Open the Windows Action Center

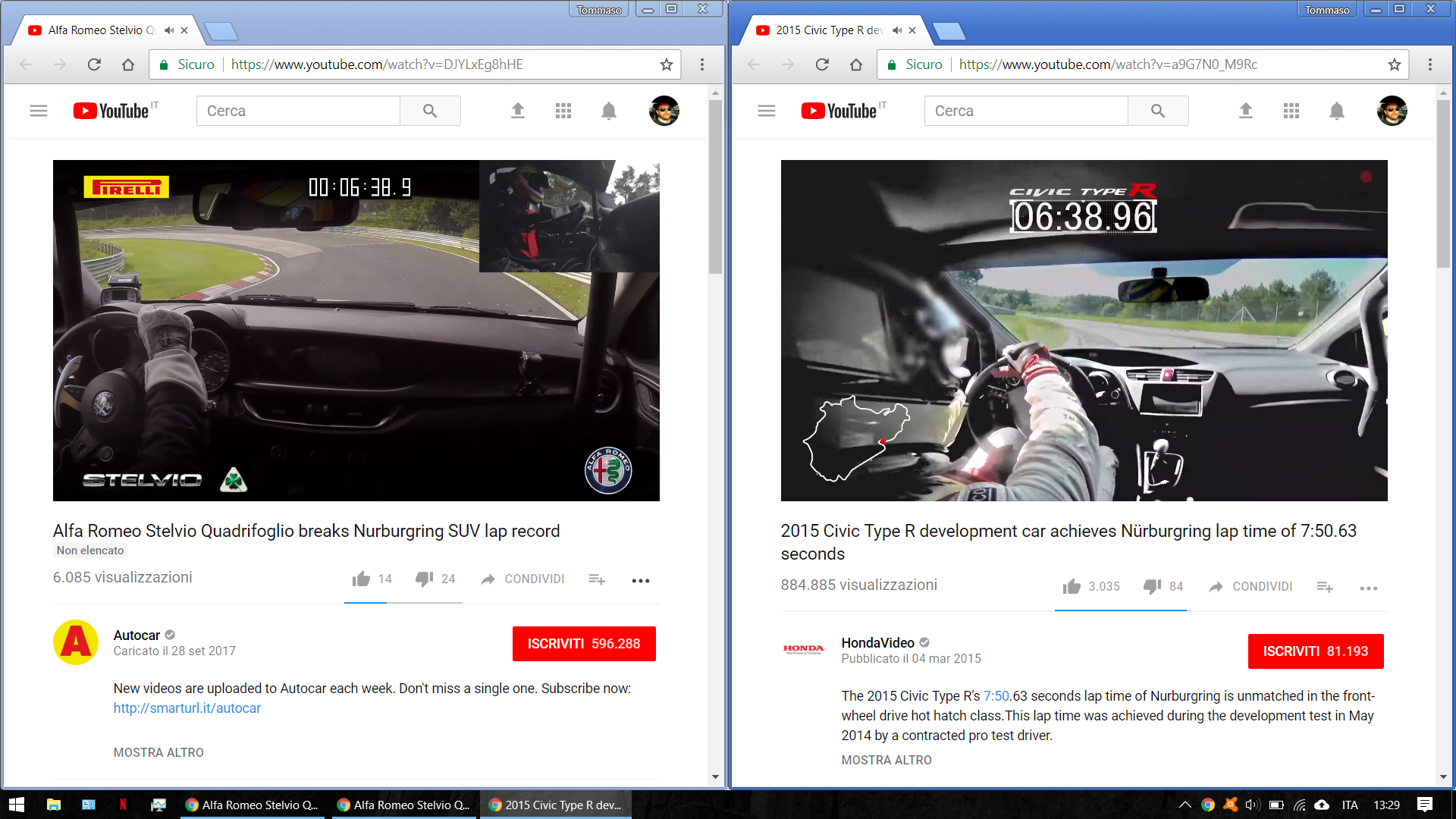[x=1425, y=805]
